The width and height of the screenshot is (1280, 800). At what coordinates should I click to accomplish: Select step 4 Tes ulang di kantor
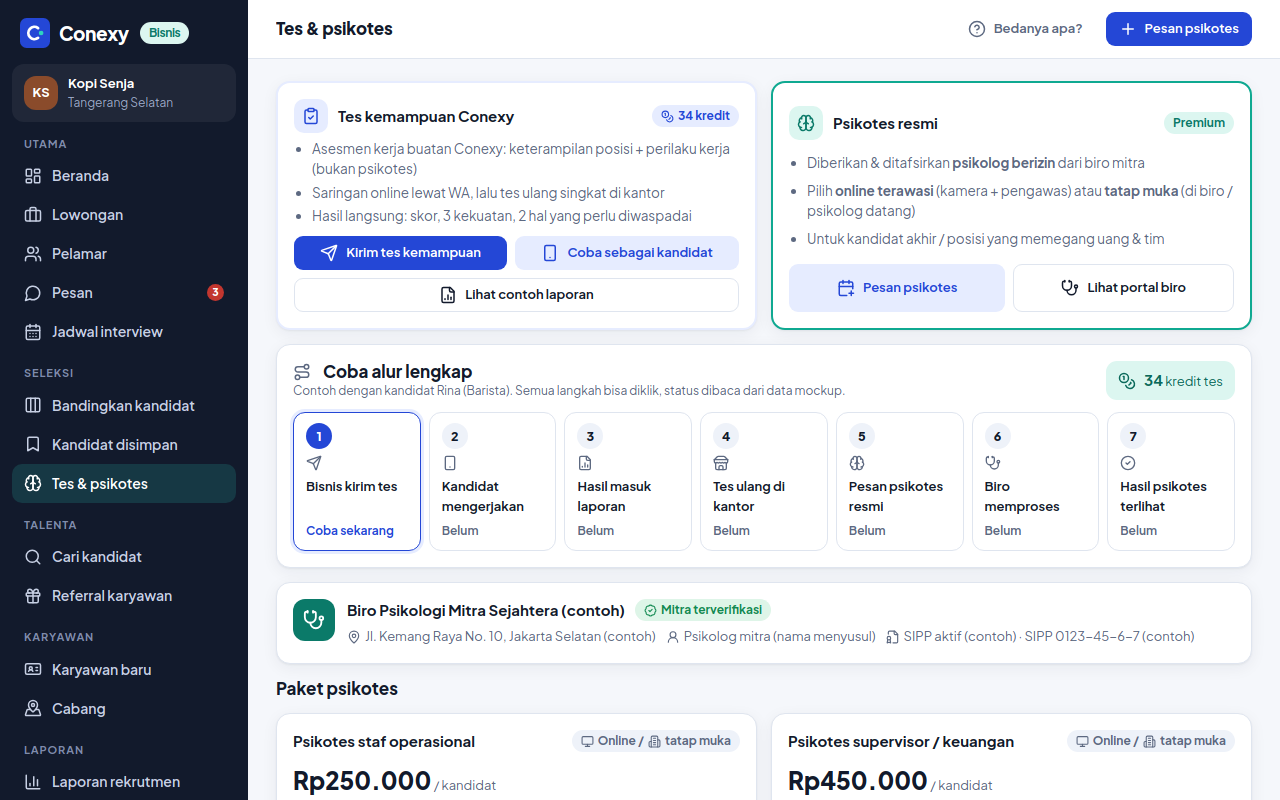pyautogui.click(x=764, y=481)
